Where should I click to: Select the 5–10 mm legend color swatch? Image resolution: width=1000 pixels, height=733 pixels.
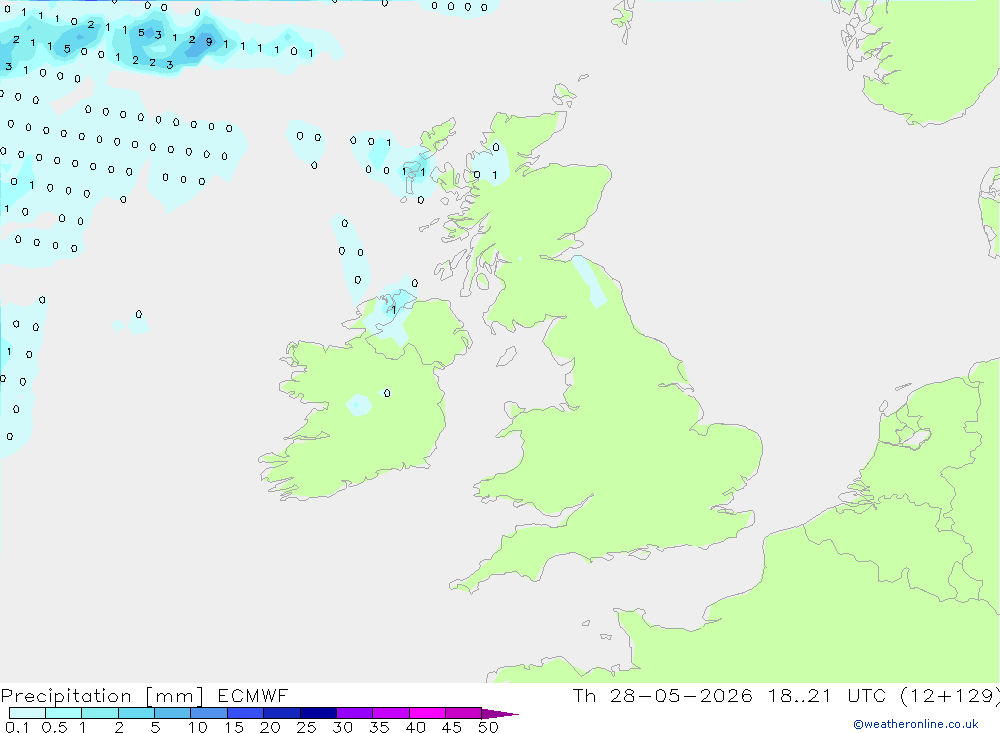click(x=172, y=713)
